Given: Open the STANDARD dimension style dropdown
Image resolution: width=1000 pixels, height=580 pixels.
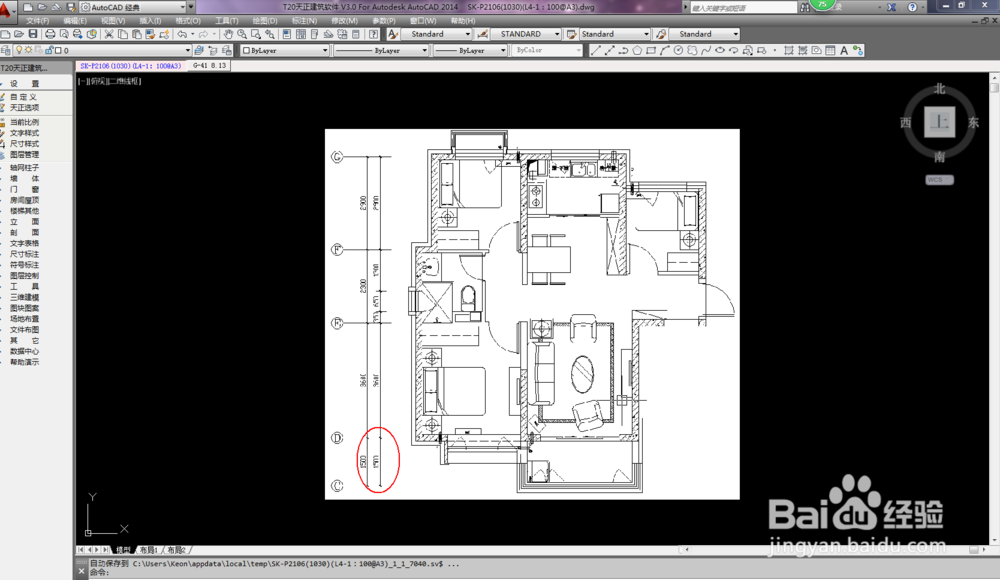Looking at the screenshot, I should pos(526,34).
